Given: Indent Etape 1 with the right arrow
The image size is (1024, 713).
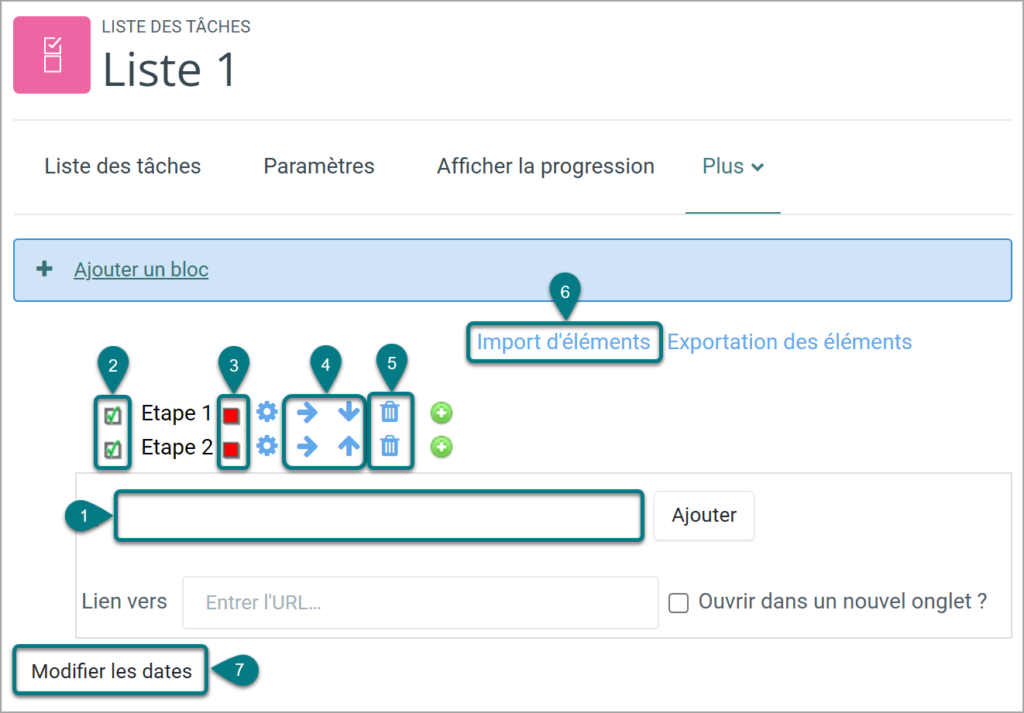Looking at the screenshot, I should tap(306, 412).
